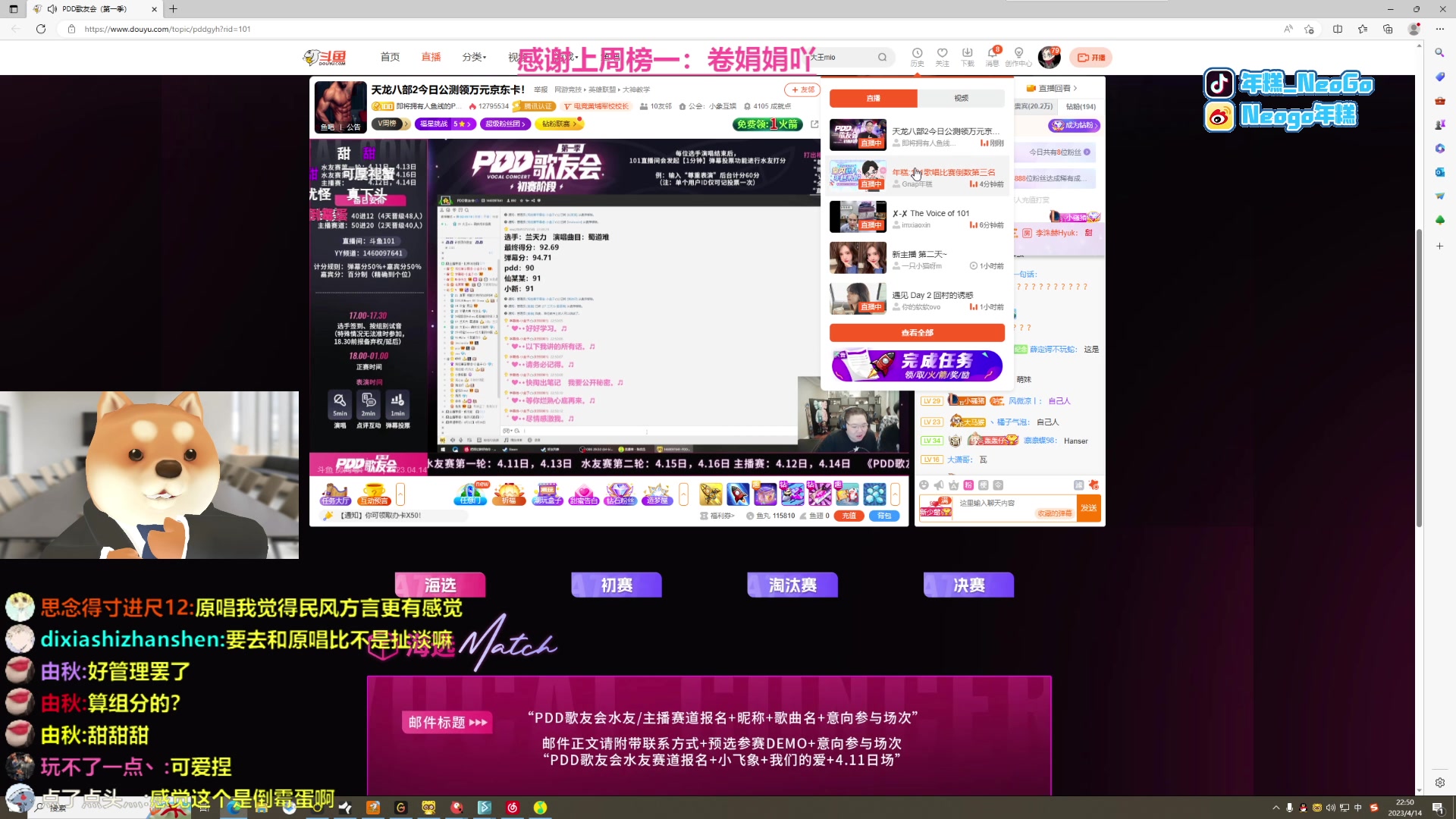Open the 消息 bell notifications icon

[992, 57]
